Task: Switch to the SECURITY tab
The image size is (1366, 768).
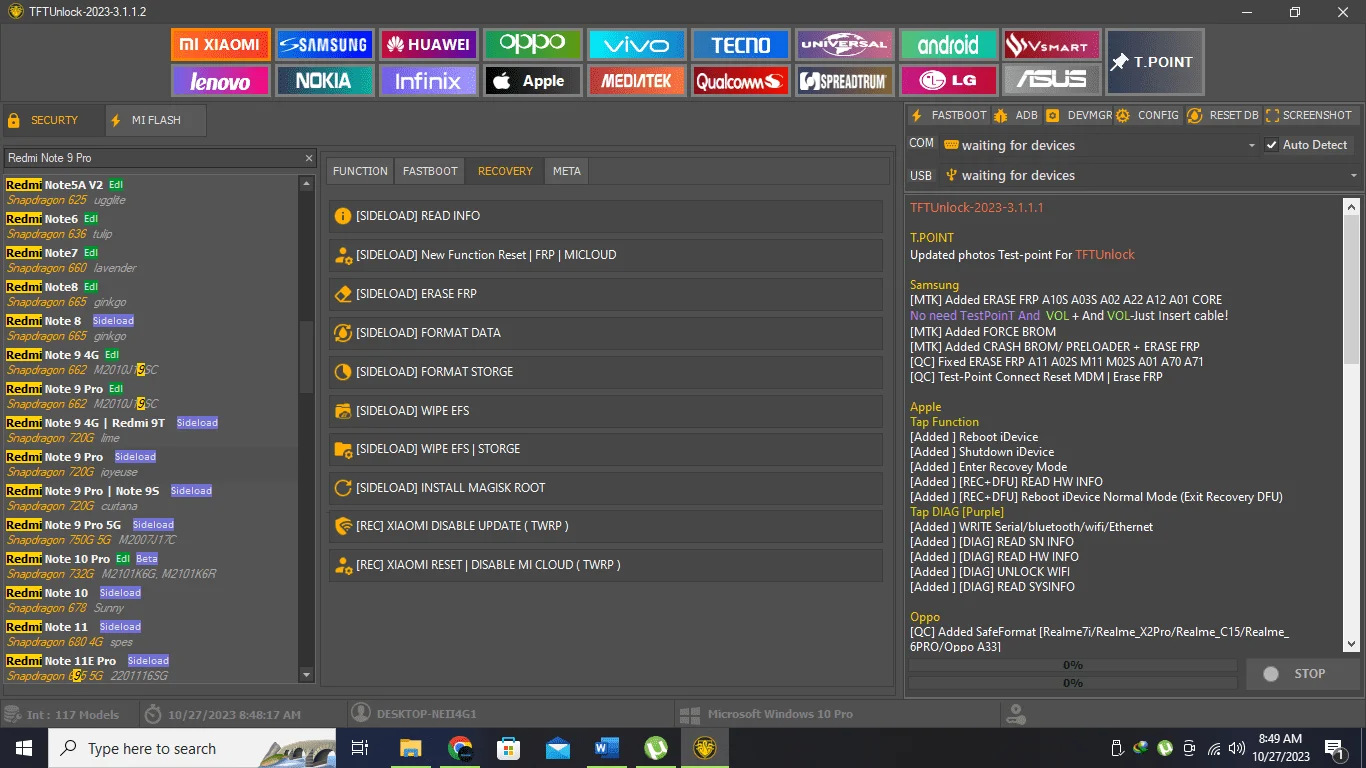Action: (x=53, y=120)
